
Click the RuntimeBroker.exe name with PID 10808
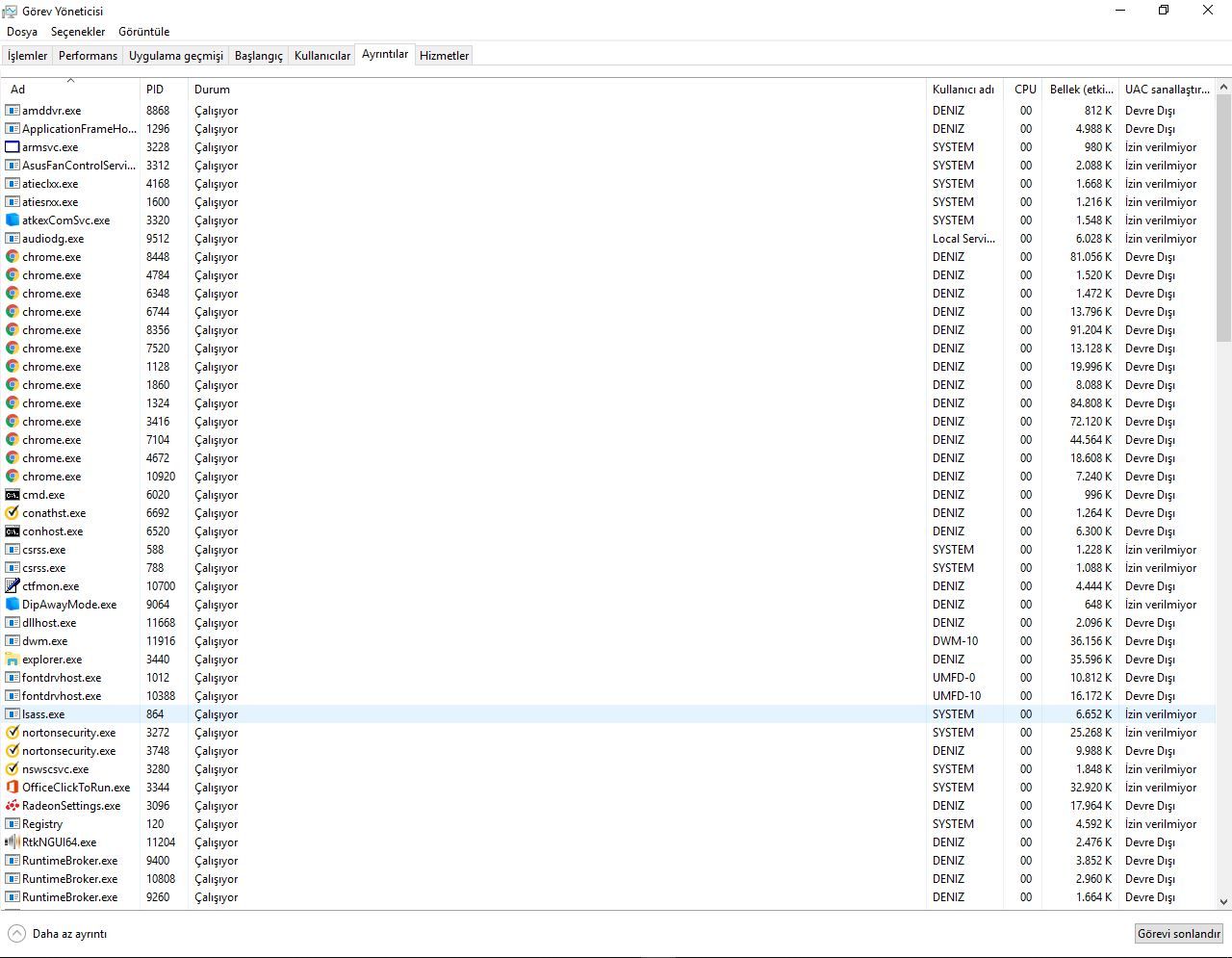tap(69, 879)
